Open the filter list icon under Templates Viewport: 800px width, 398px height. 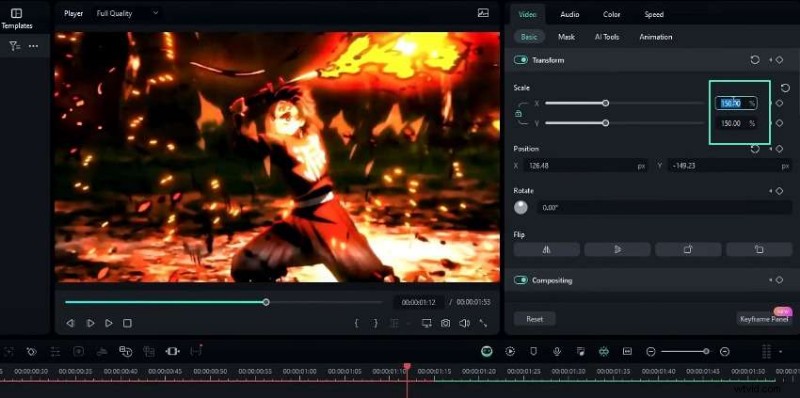[x=15, y=46]
